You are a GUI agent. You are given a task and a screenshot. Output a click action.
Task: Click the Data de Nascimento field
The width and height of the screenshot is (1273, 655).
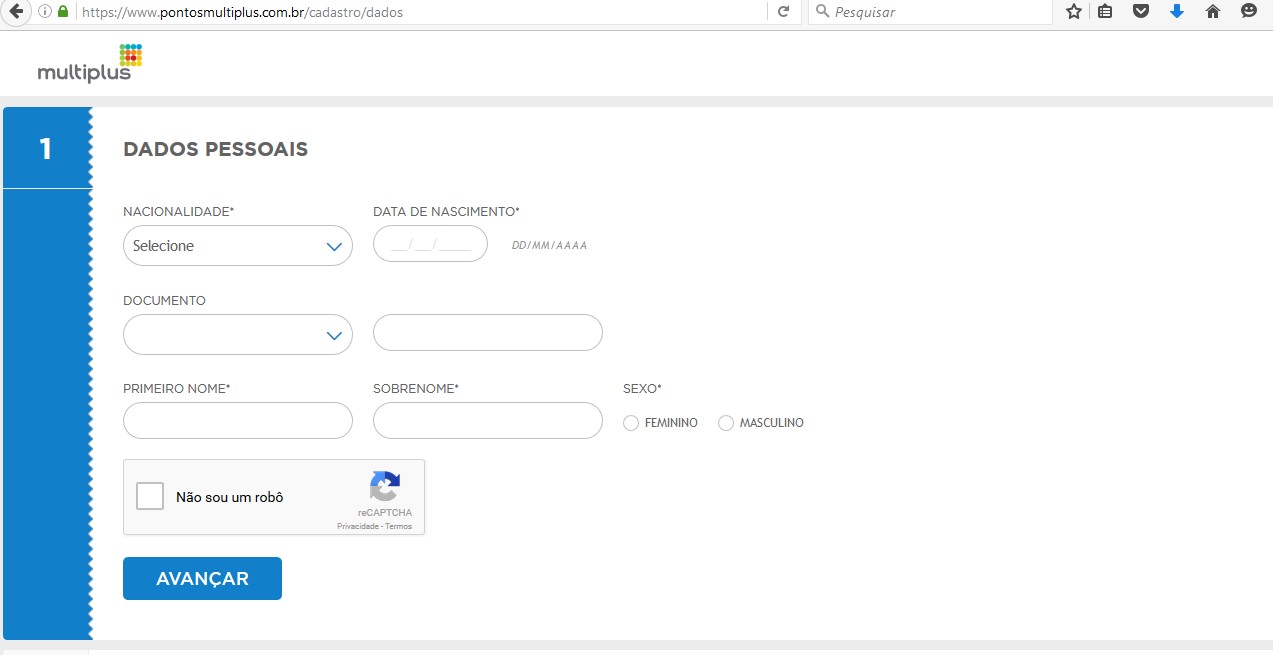tap(430, 244)
